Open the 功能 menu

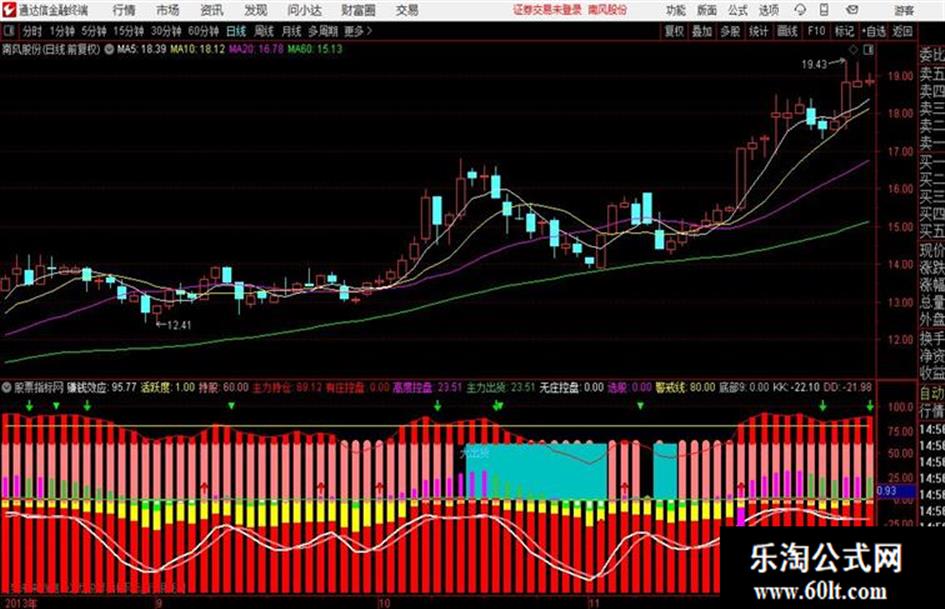(x=676, y=10)
